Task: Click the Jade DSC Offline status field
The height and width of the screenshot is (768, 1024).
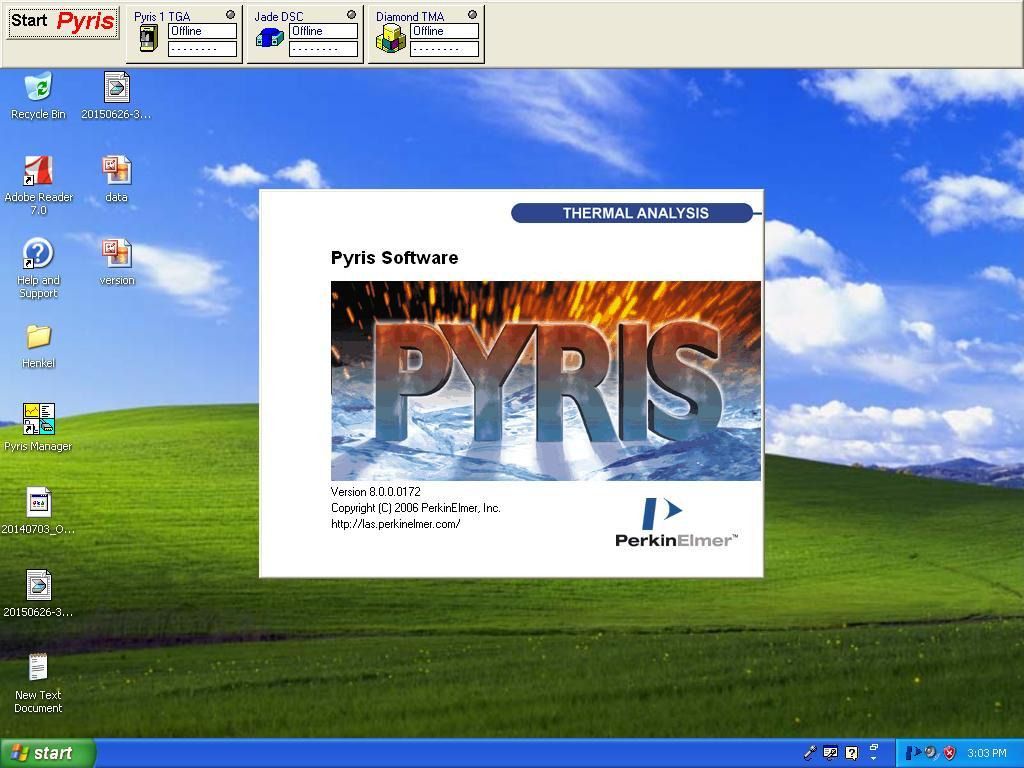Action: (323, 31)
